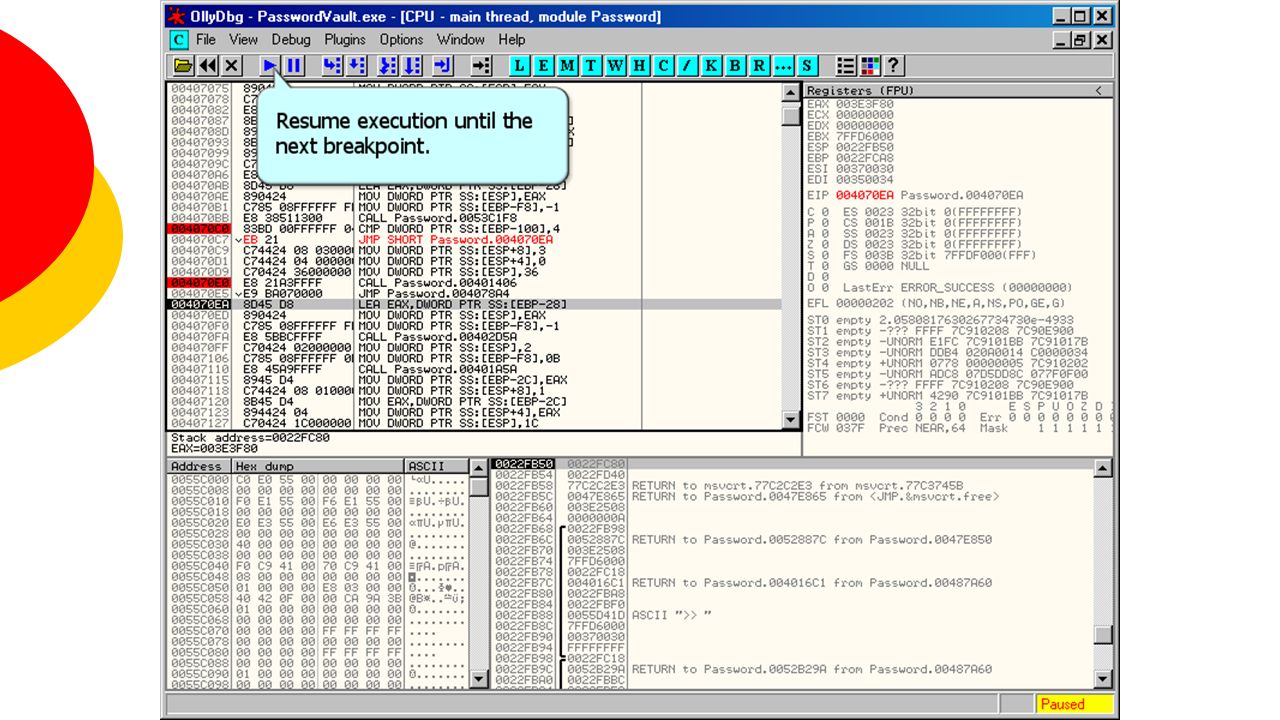The height and width of the screenshot is (720, 1280).
Task: Click dump pane scrollbar down arrow
Action: (x=480, y=680)
